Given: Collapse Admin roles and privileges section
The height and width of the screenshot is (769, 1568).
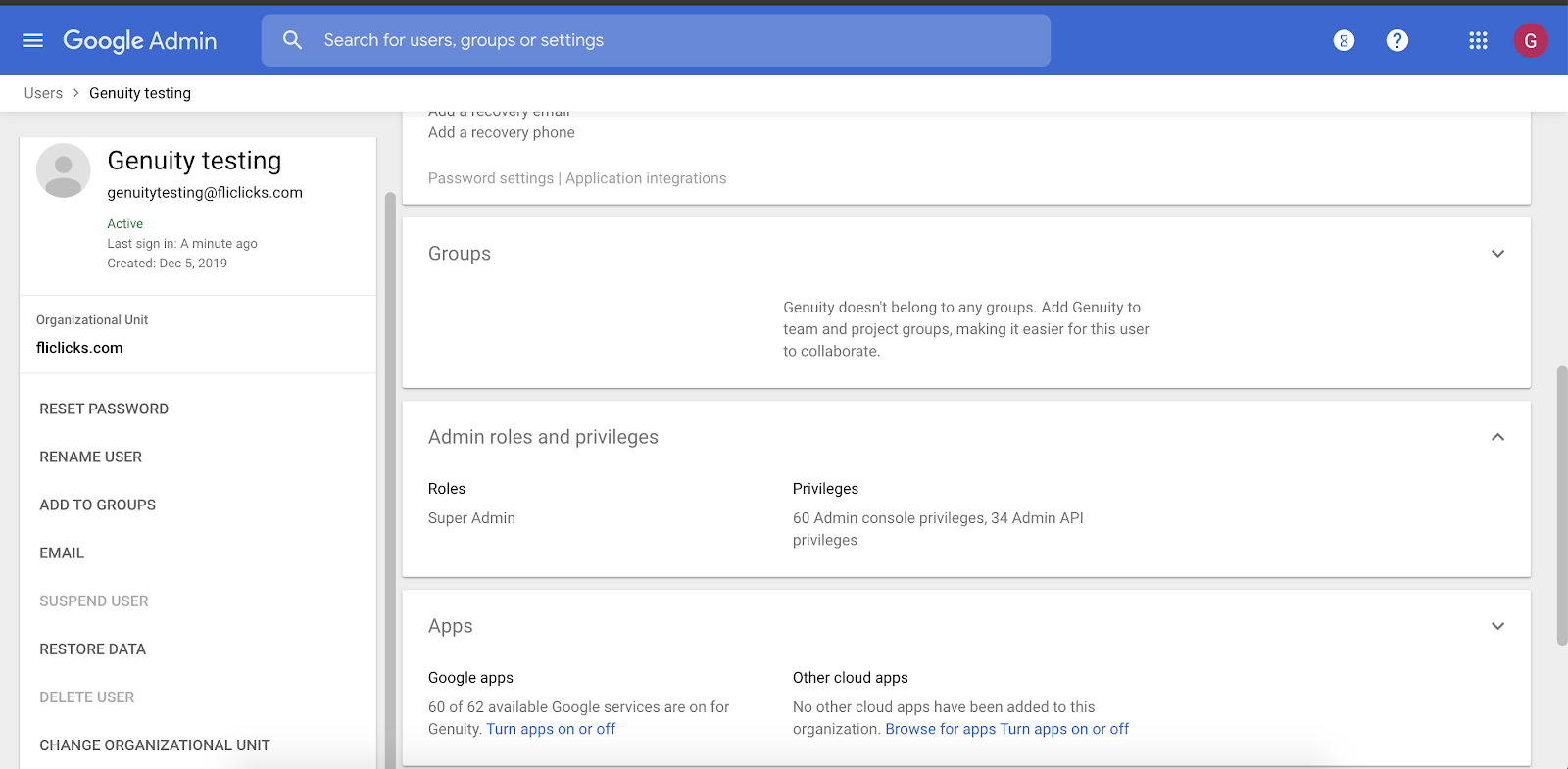Looking at the screenshot, I should click(1497, 437).
